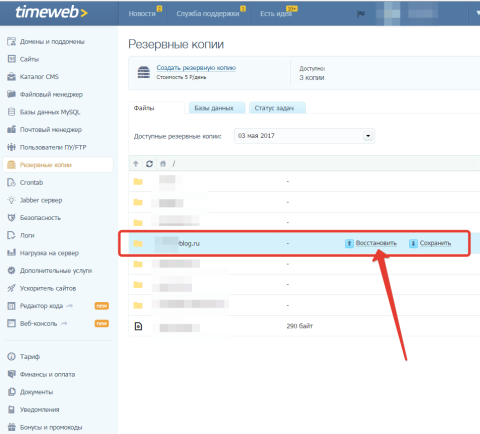This screenshot has height=434, width=480.
Task: Open the Каталог CMS briefcase icon
Action: [11, 77]
